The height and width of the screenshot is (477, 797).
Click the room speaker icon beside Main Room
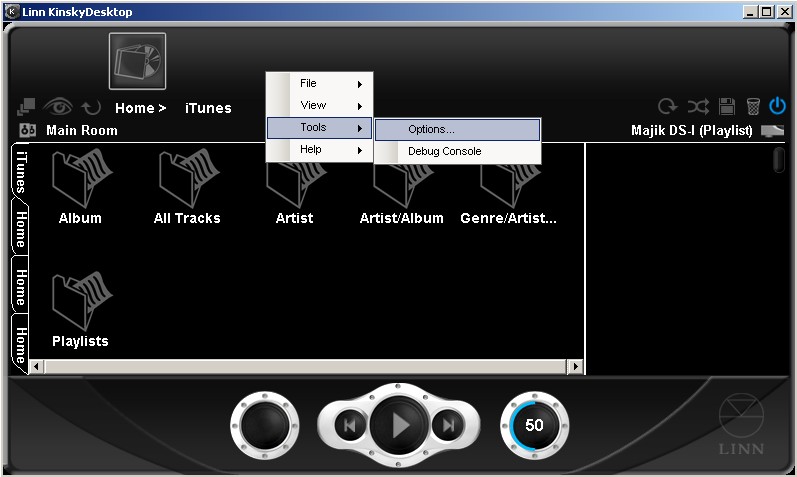tap(27, 130)
